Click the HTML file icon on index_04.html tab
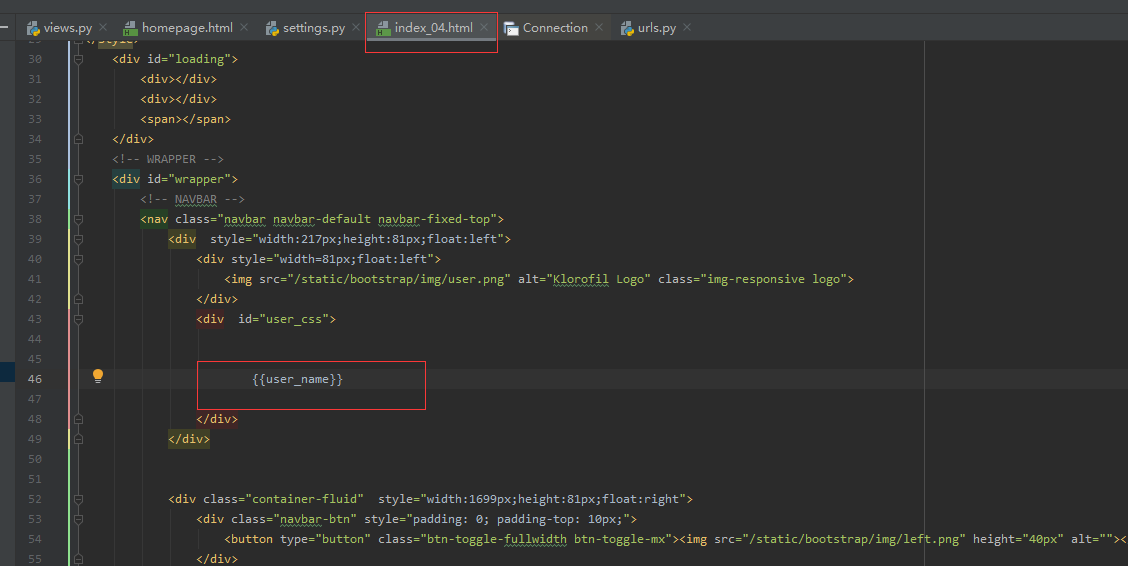The width and height of the screenshot is (1128, 566). pyautogui.click(x=383, y=28)
